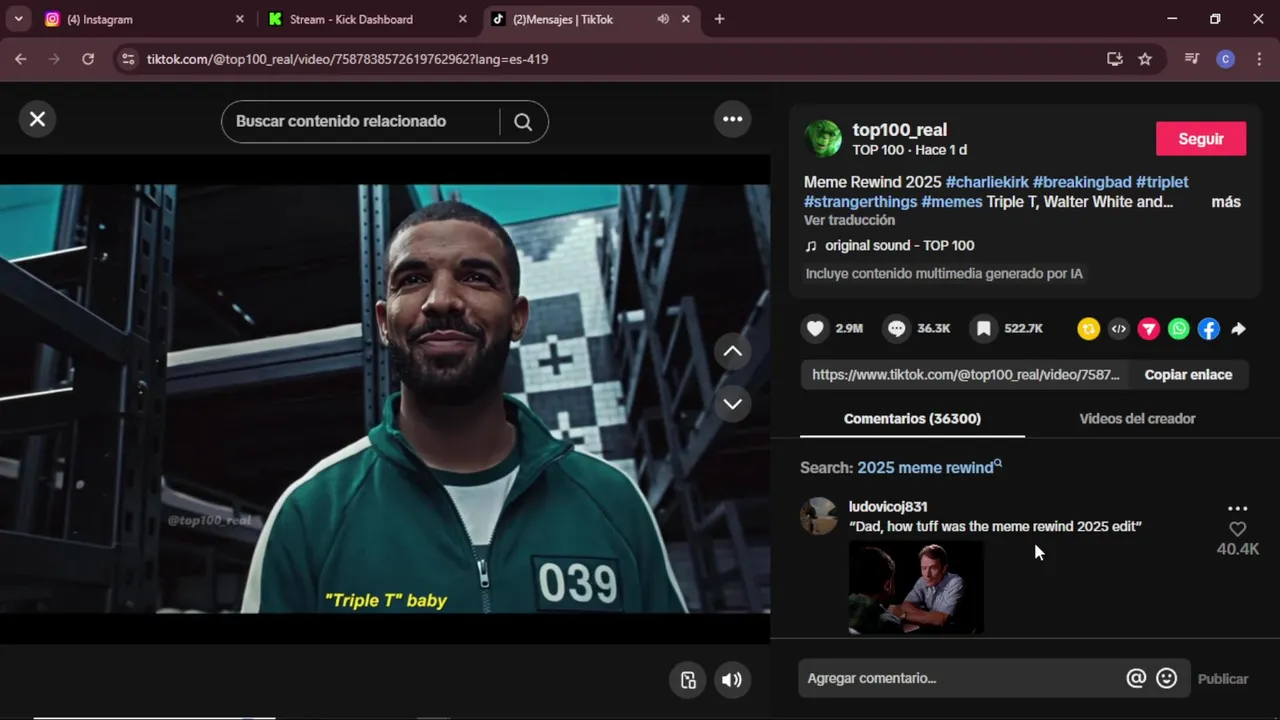Open ludovicoj831 username
This screenshot has width=1280, height=720.
pyautogui.click(x=888, y=507)
